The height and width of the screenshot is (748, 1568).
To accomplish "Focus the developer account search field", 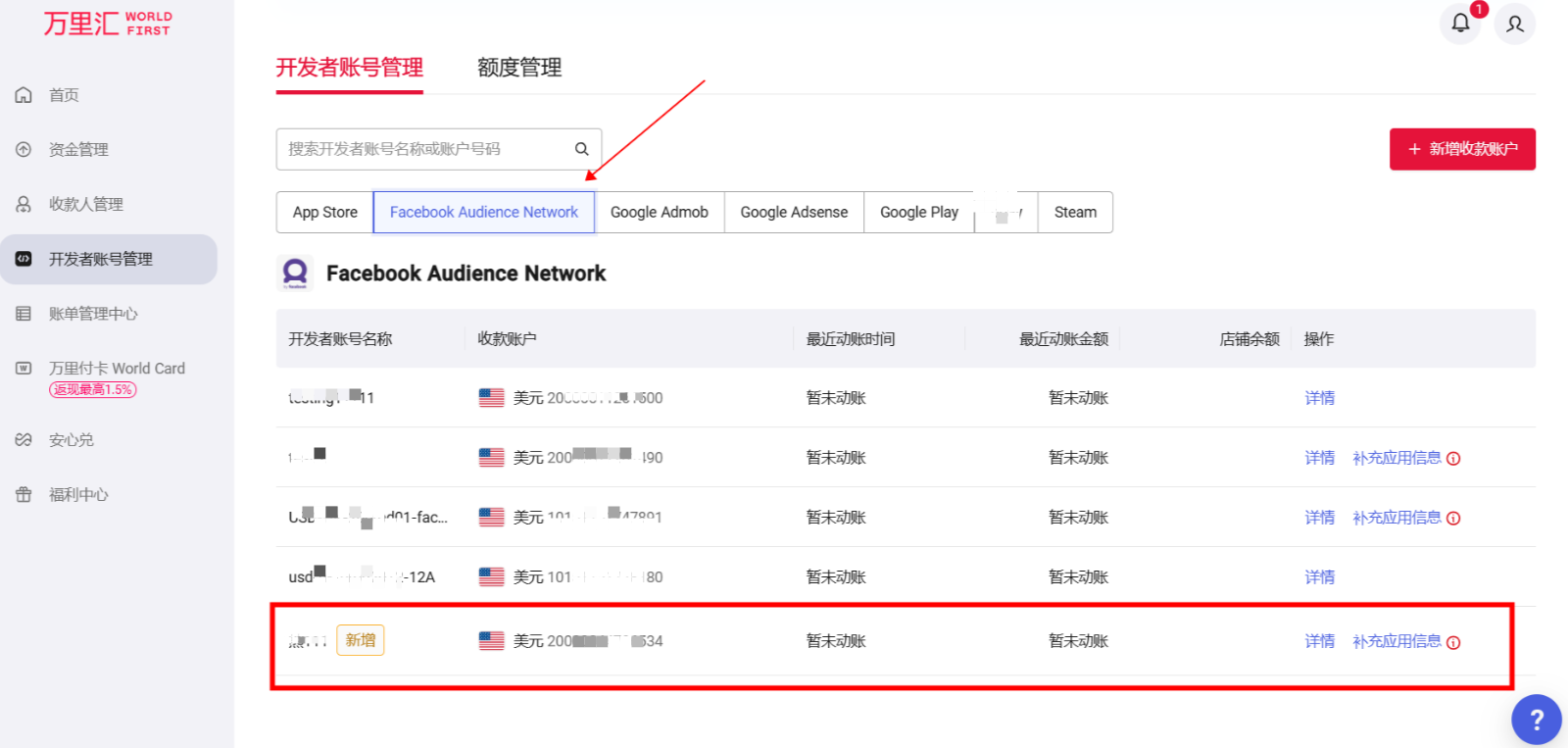I will (426, 149).
